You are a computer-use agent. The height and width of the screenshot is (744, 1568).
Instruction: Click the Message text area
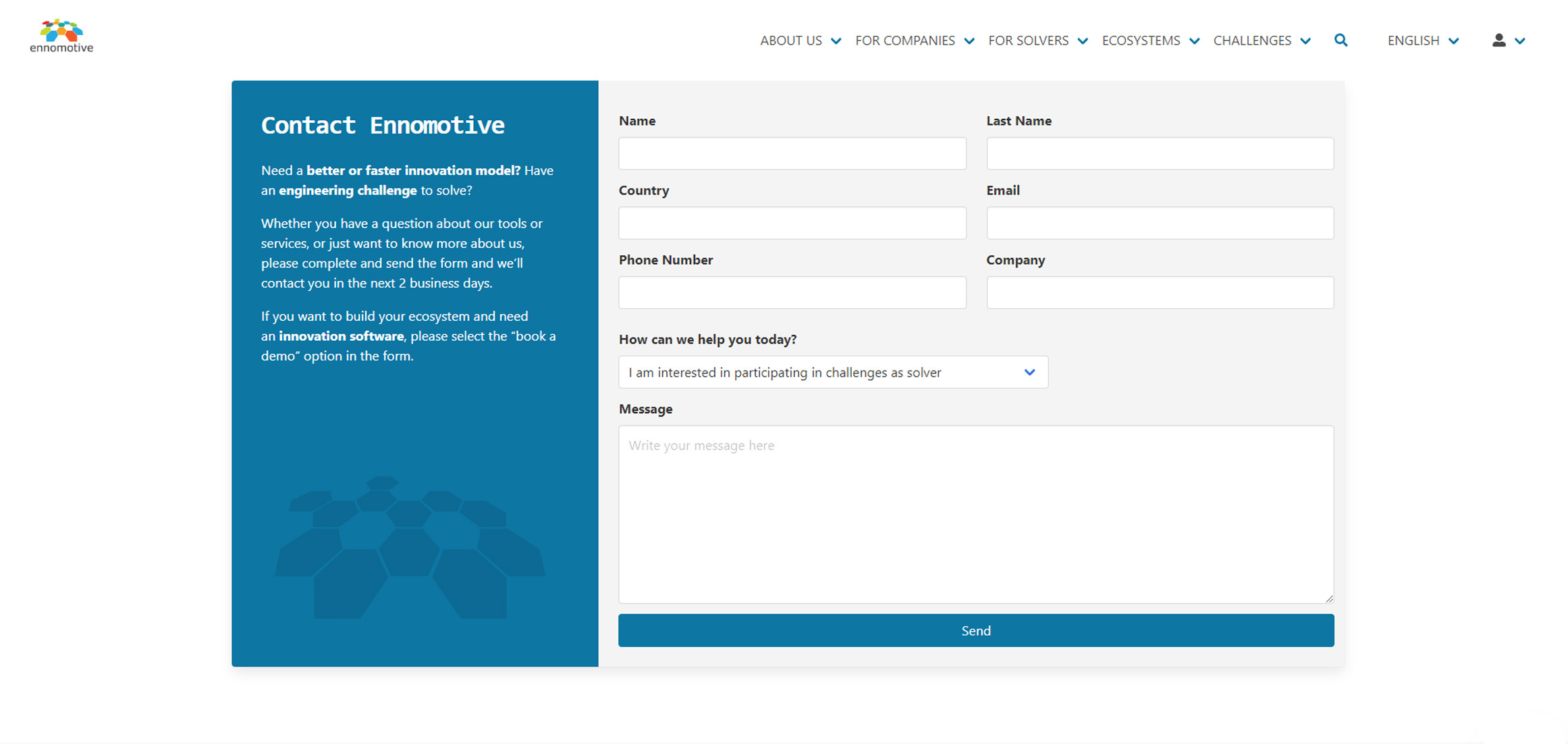(975, 513)
